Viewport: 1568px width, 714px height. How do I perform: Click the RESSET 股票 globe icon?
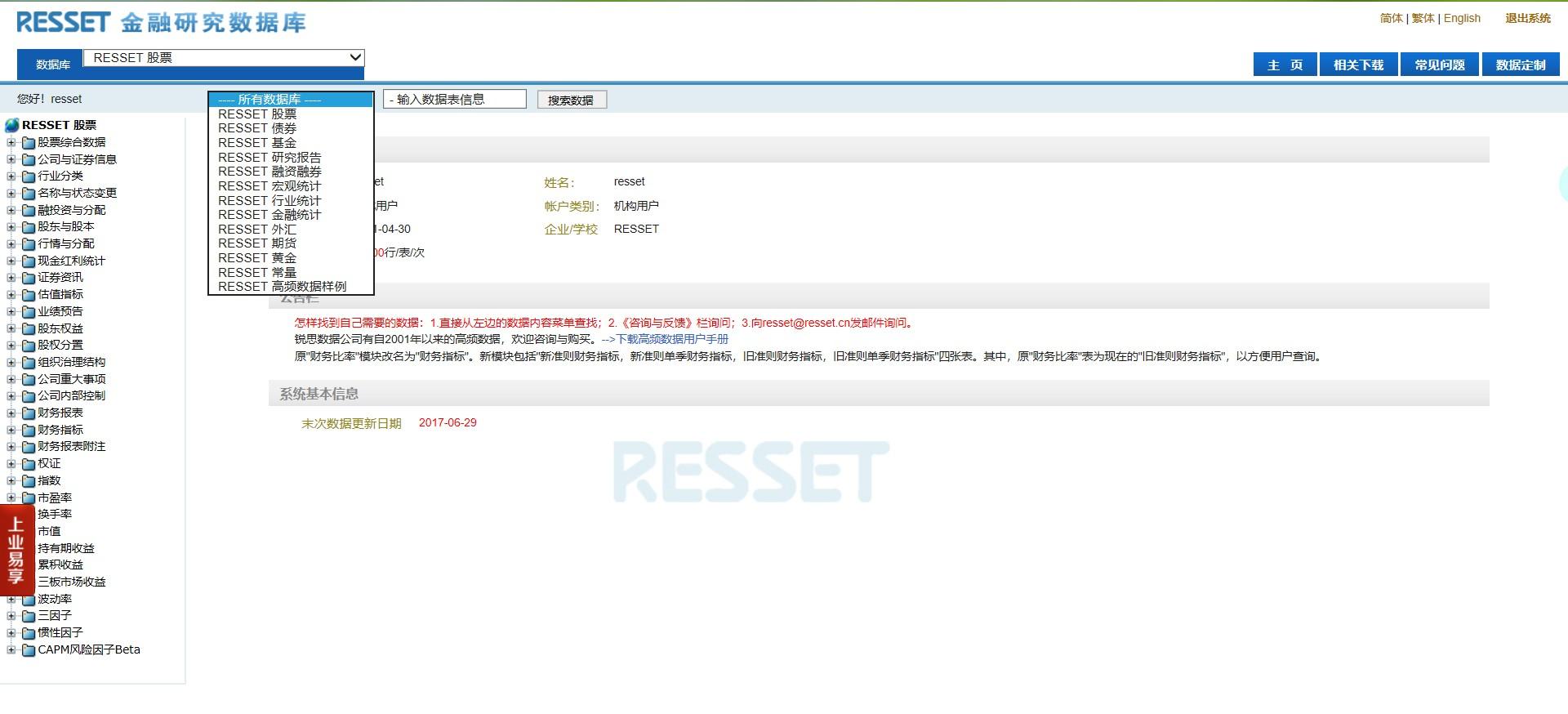tap(11, 125)
